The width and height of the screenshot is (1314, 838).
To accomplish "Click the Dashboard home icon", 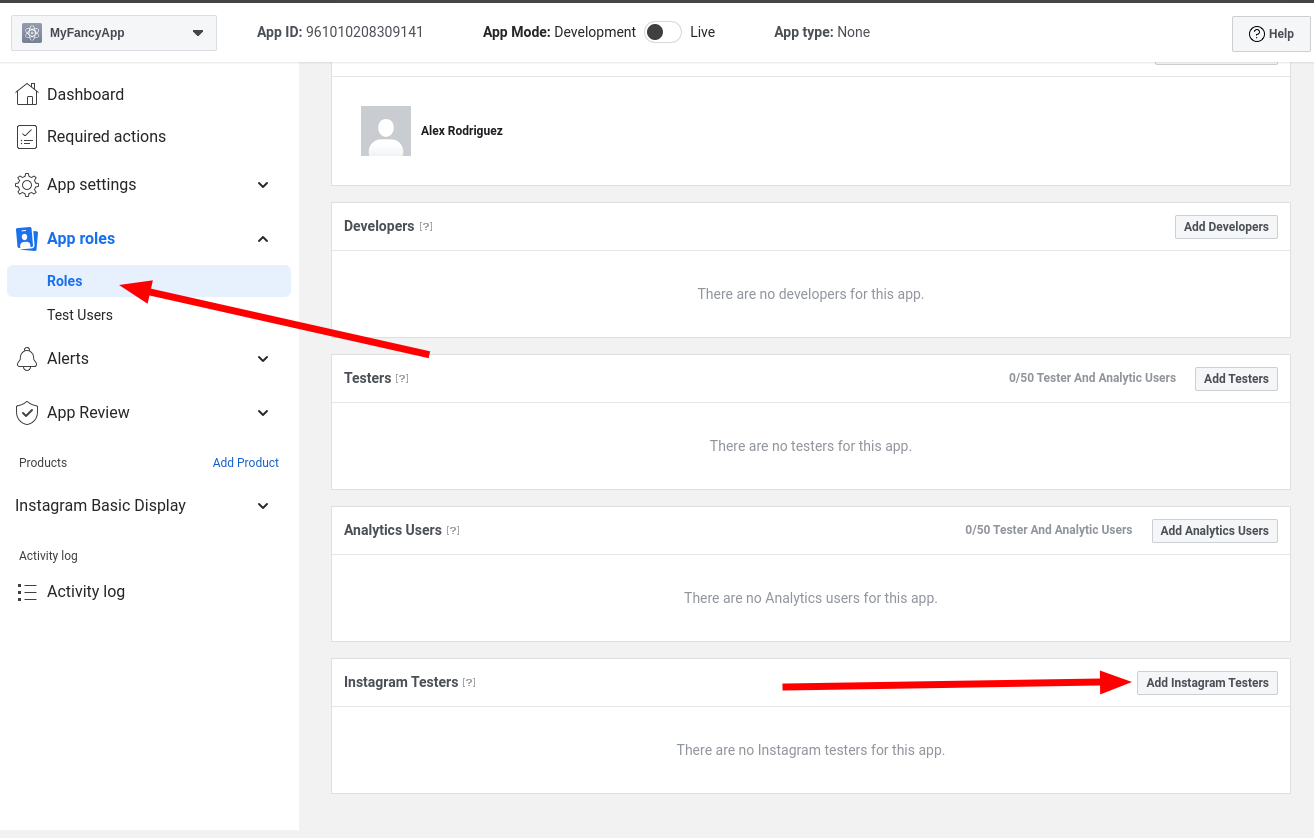I will [27, 94].
